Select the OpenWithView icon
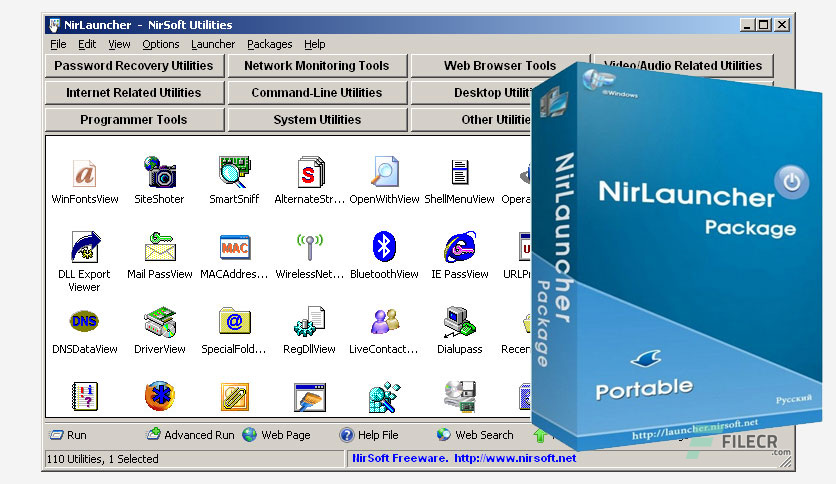Screen dimensions: 836x484 [x=384, y=172]
